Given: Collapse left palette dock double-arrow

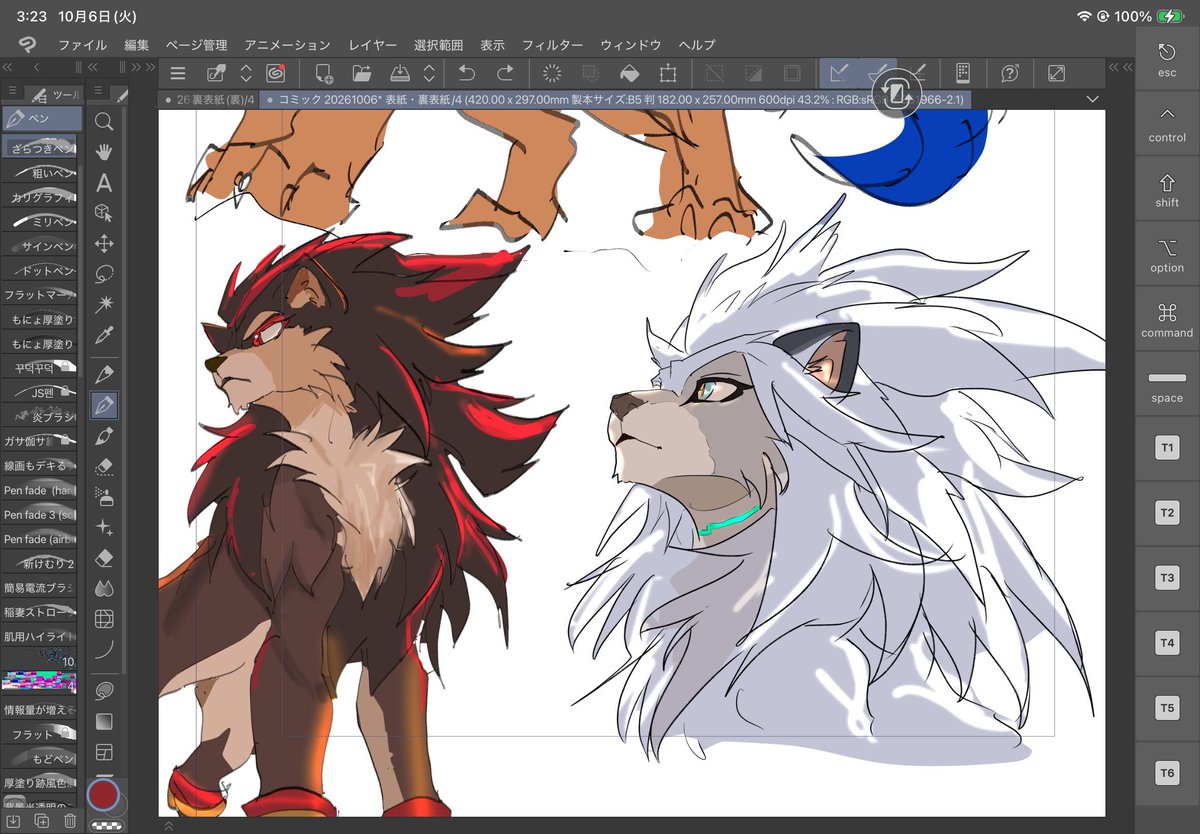Looking at the screenshot, I should pyautogui.click(x=8, y=67).
